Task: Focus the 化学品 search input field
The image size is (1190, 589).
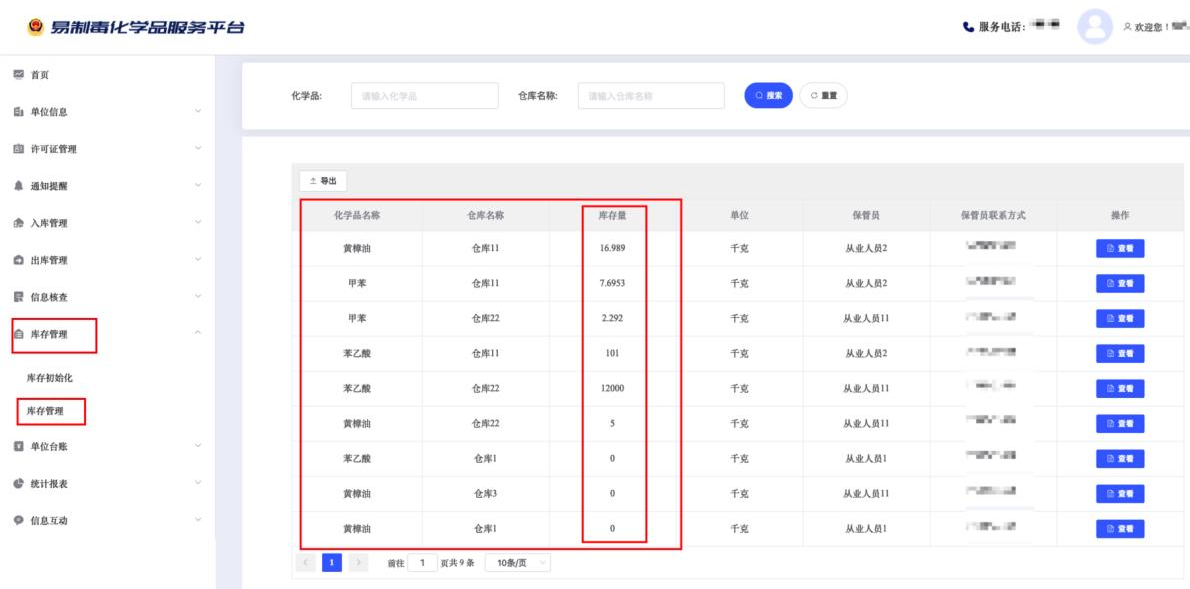Action: (424, 96)
